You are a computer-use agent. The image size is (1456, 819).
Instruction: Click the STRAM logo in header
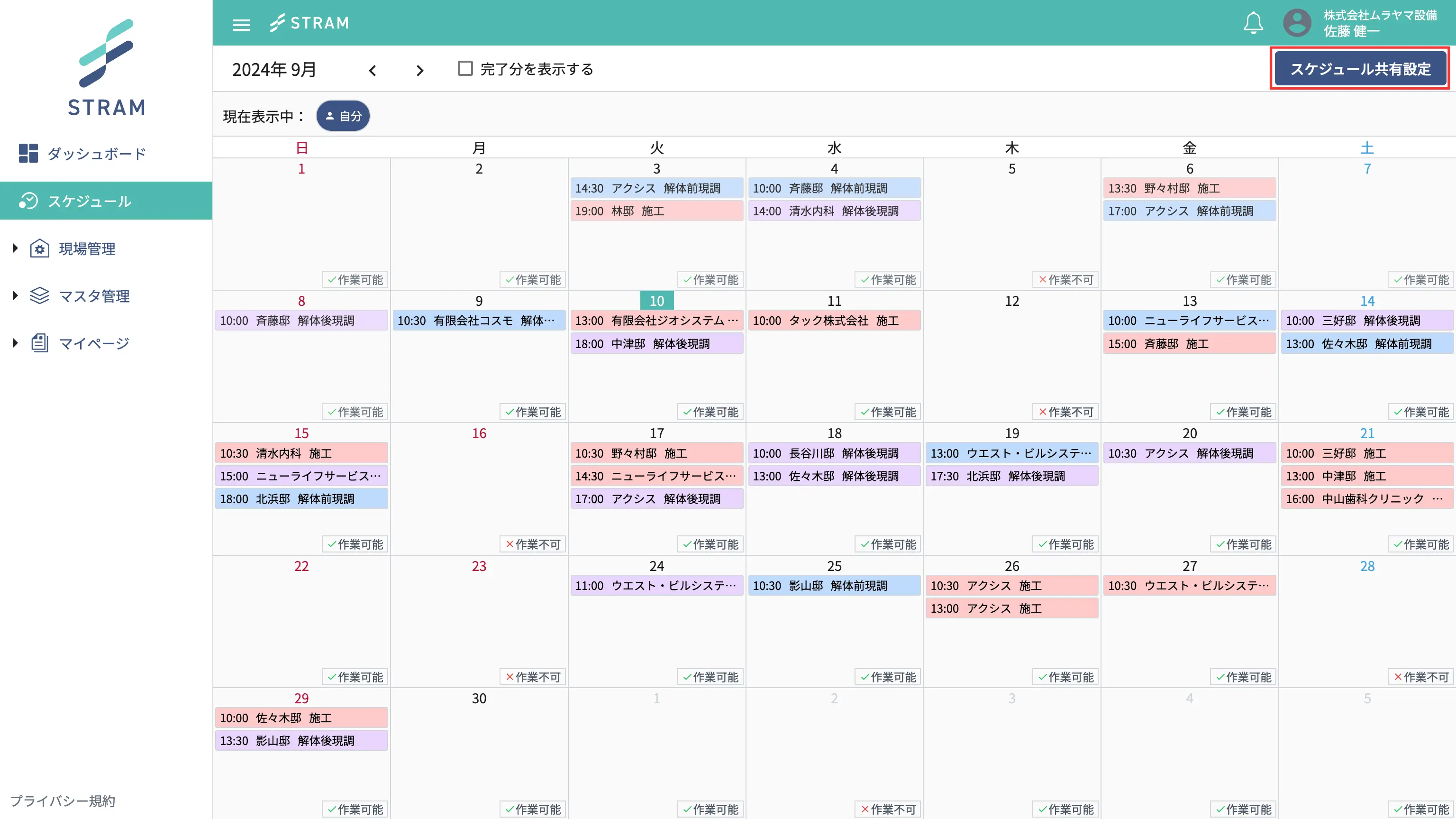(309, 23)
